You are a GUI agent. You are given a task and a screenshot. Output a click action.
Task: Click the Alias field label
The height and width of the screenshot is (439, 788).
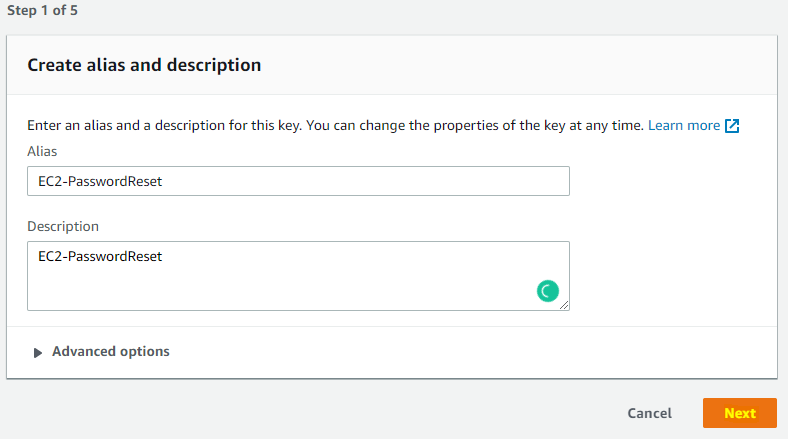coord(42,151)
